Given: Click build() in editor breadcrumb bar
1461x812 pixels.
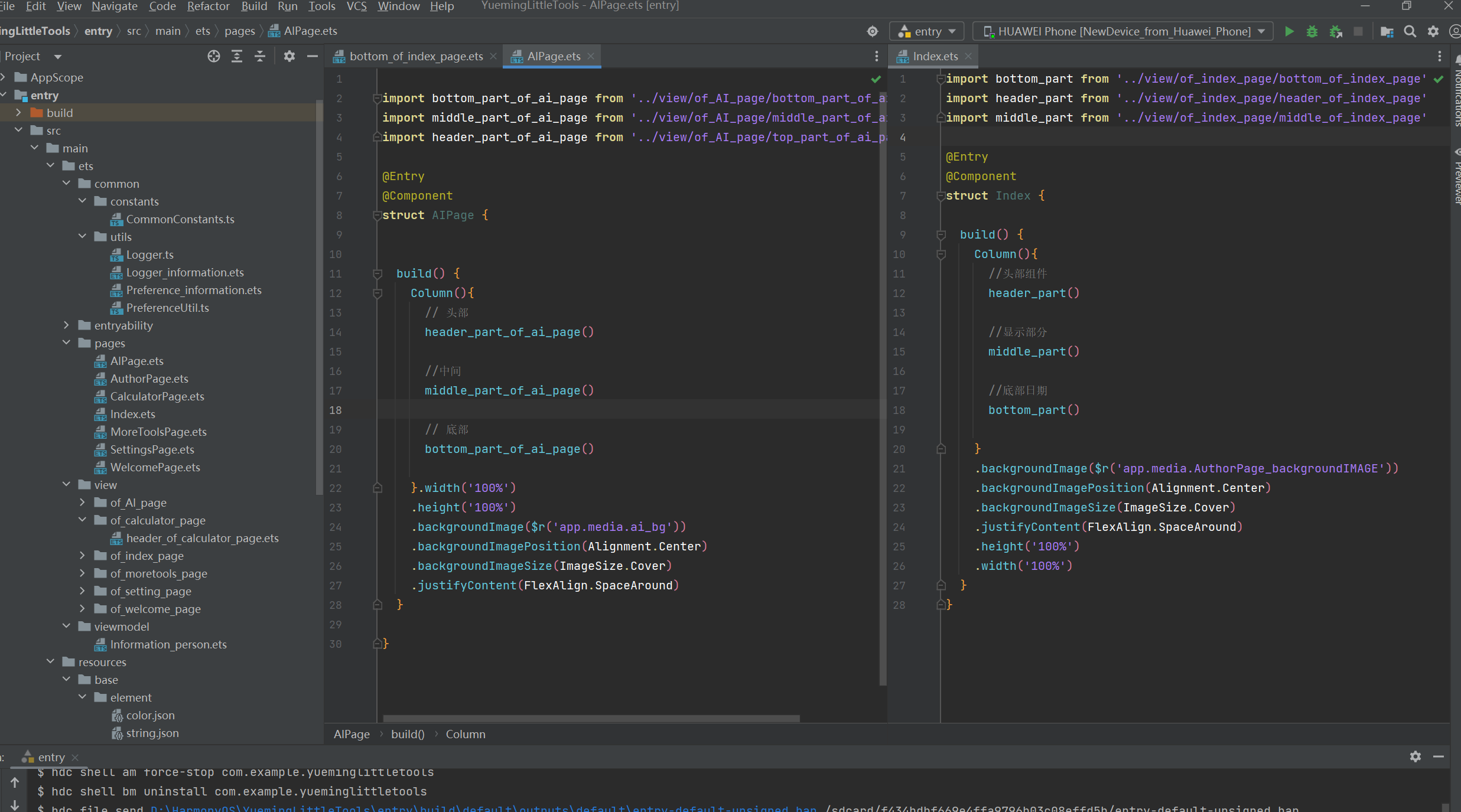Looking at the screenshot, I should [x=408, y=734].
